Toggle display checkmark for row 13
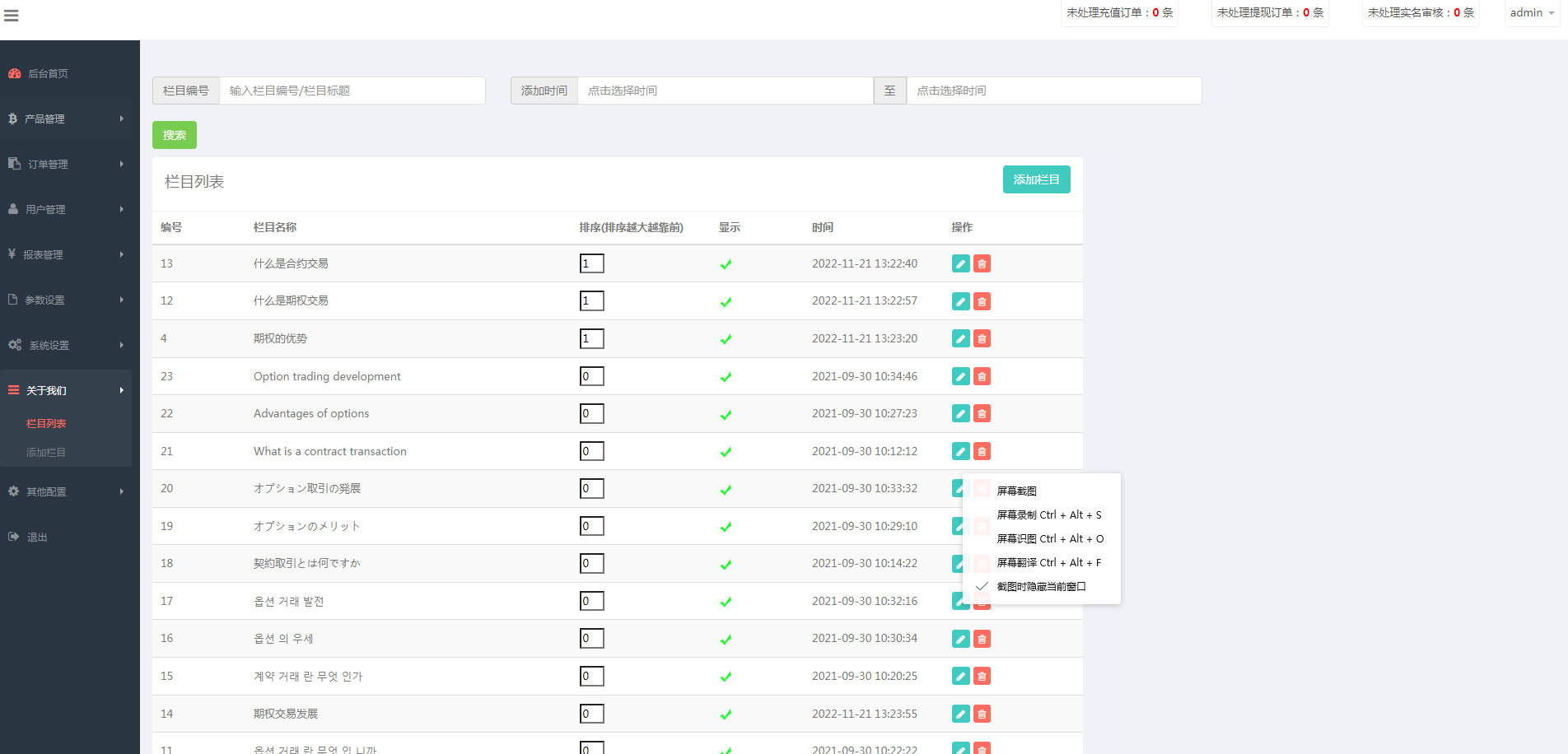Image resolution: width=1568 pixels, height=754 pixels. 726,264
